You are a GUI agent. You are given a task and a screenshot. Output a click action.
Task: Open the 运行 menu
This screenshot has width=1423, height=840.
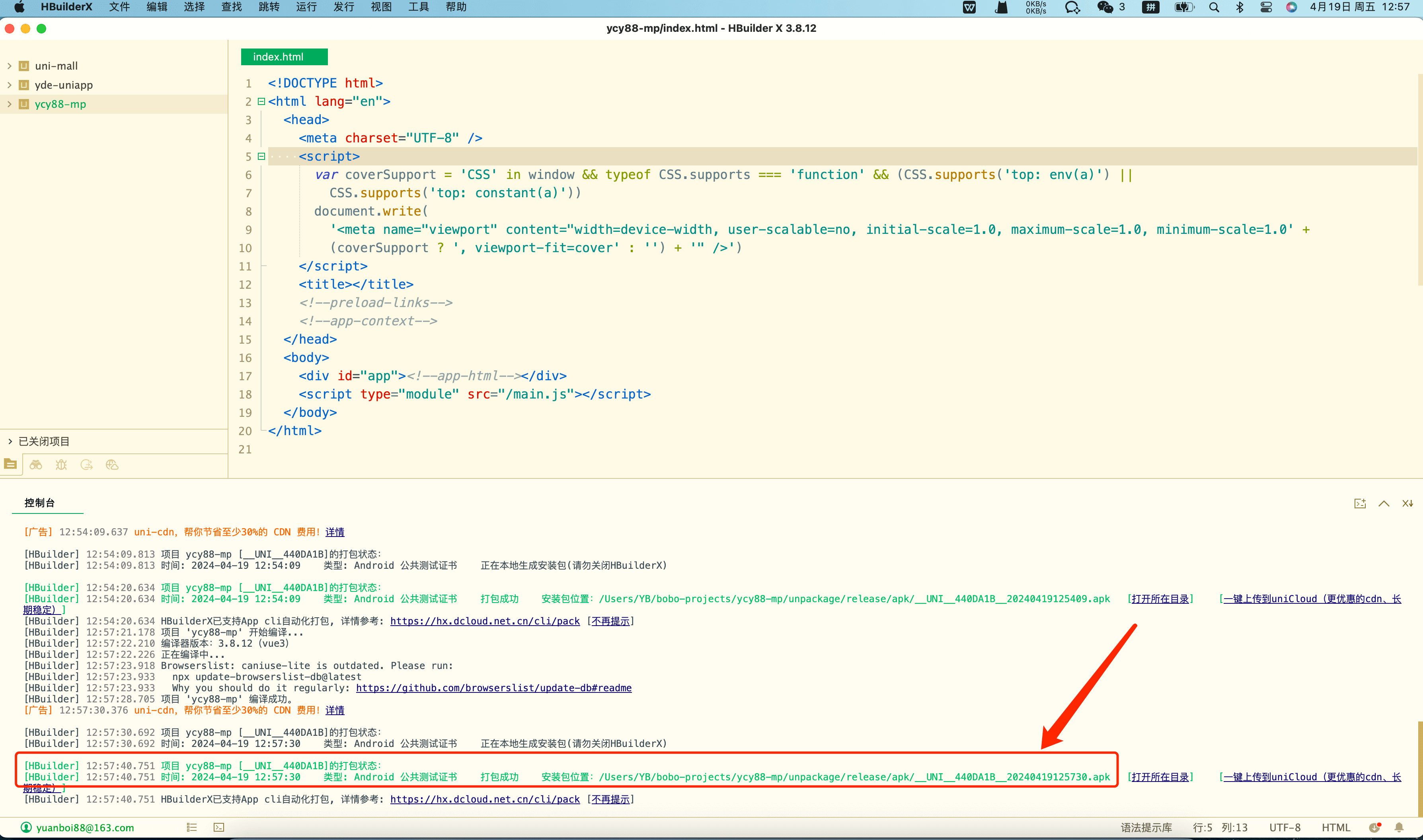(306, 8)
